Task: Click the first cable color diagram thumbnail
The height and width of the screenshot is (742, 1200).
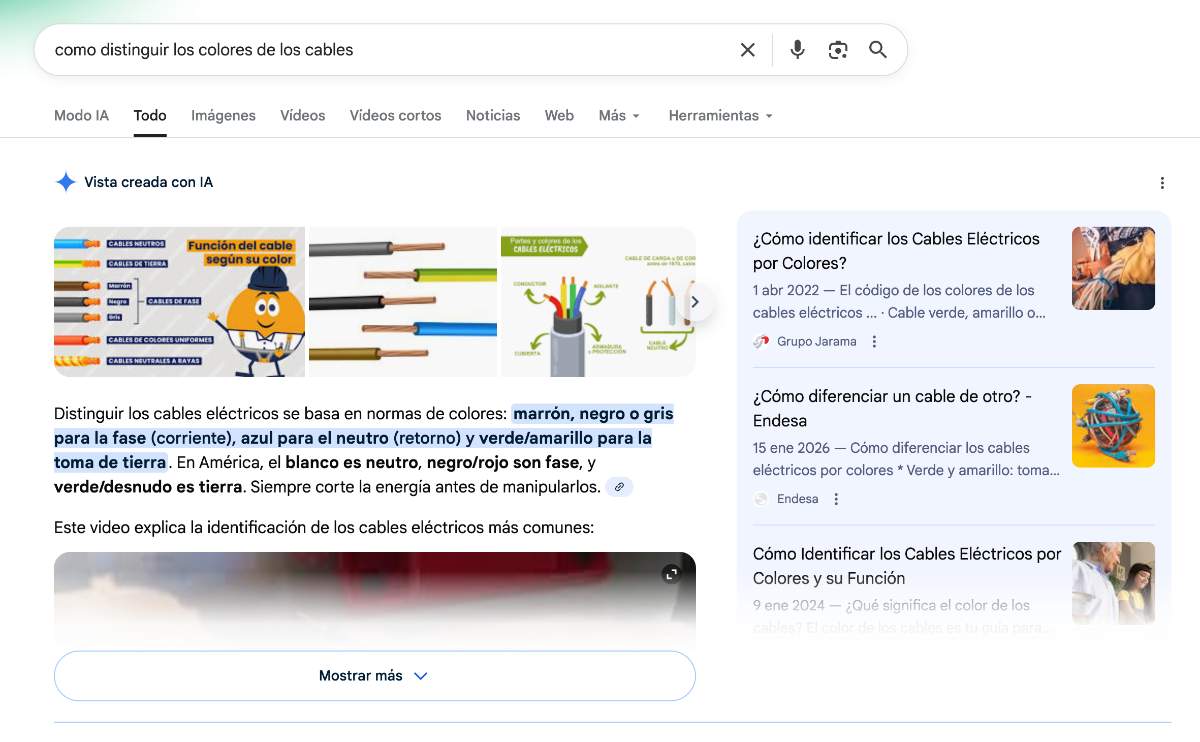Action: 179,301
